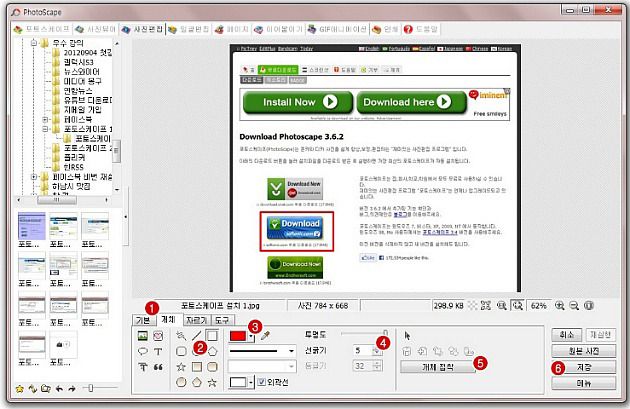Adjust the 선굵기 line thickness stepper
Image resolution: width=630 pixels, height=409 pixels.
[x=377, y=351]
